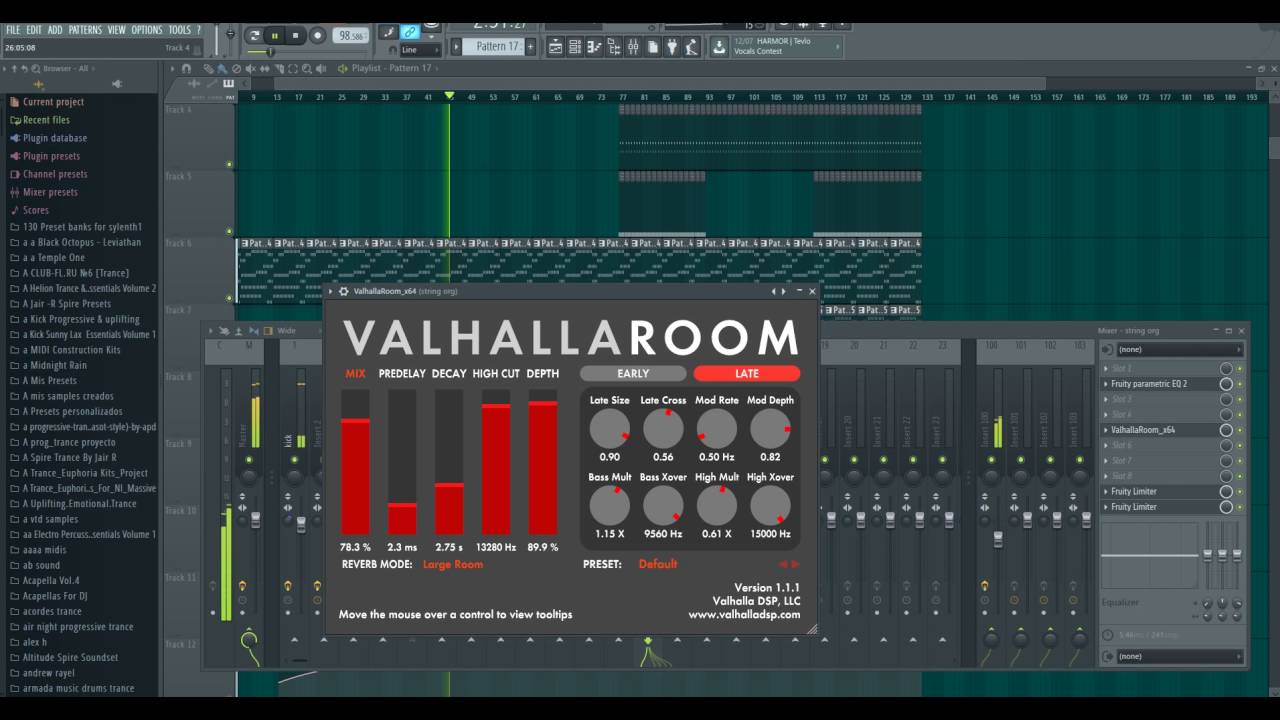Screen dimensions: 1280x720
Task: Switch ValhallaRoom to EARLY parameters
Action: pos(633,373)
